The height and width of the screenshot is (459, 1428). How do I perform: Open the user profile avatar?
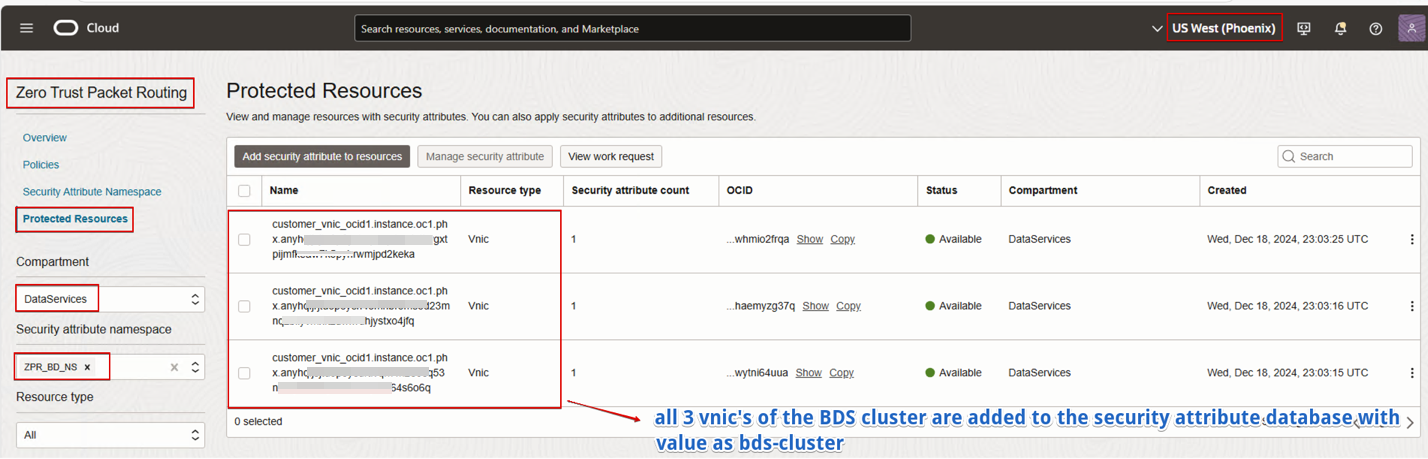(x=1412, y=28)
